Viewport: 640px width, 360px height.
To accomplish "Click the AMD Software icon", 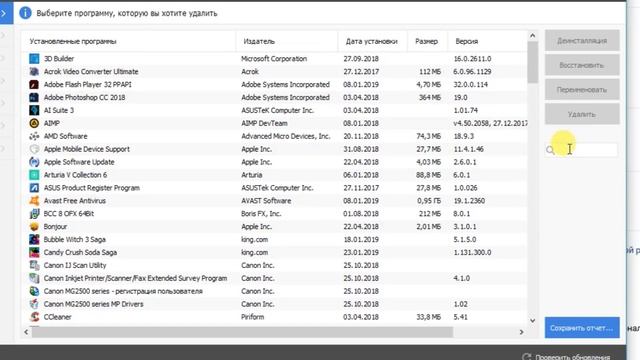I will click(x=34, y=136).
